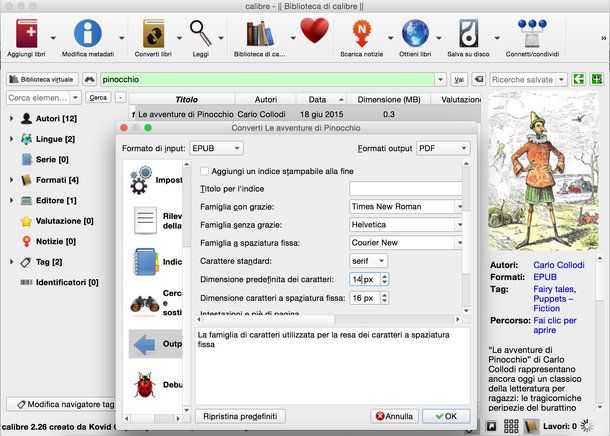The width and height of the screenshot is (610, 436).
Task: Open the Formati output PDF dropdown
Action: [443, 148]
